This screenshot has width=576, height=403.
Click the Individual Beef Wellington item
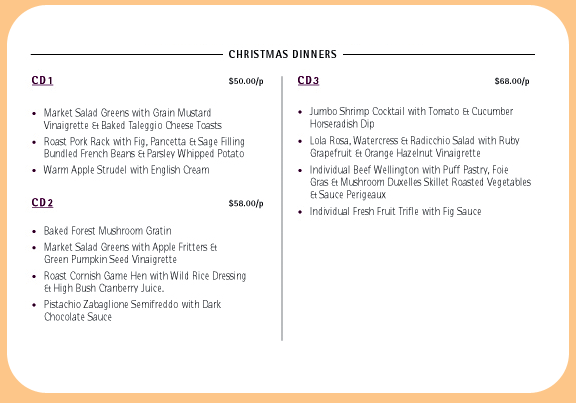(x=420, y=182)
